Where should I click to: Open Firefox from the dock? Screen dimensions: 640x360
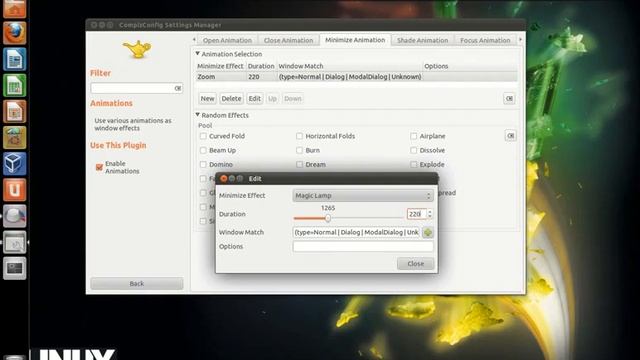(x=15, y=33)
